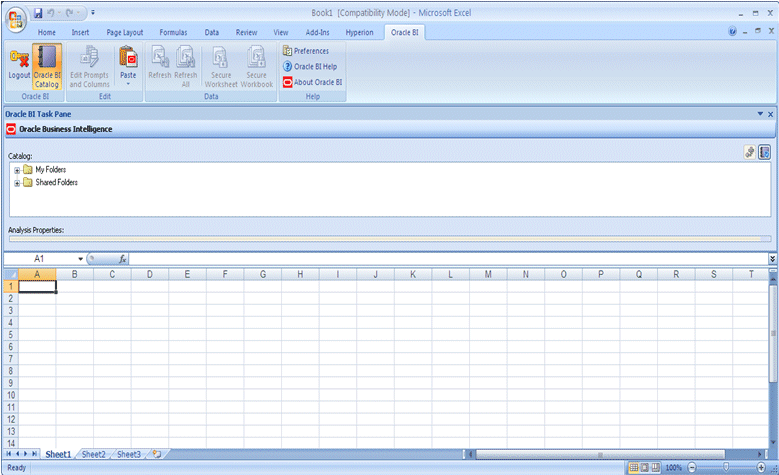Select column A header

coord(37,274)
